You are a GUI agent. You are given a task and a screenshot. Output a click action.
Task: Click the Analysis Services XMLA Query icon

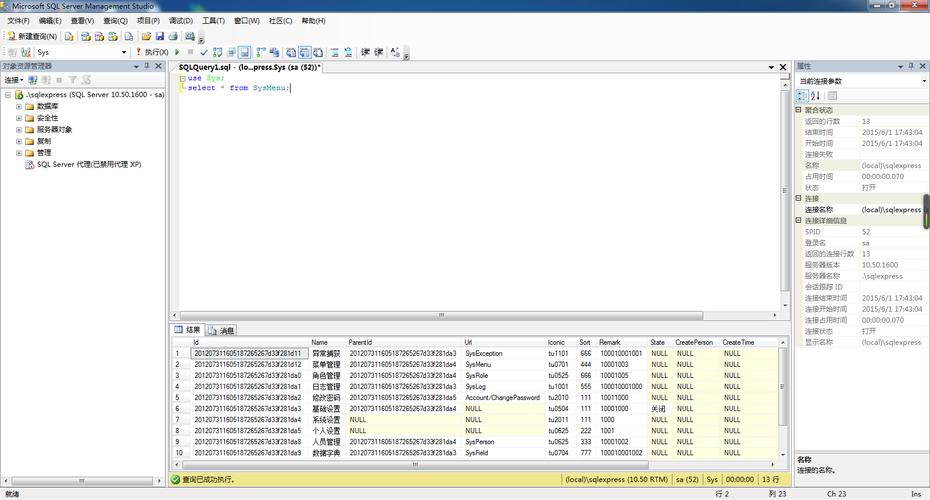click(113, 36)
